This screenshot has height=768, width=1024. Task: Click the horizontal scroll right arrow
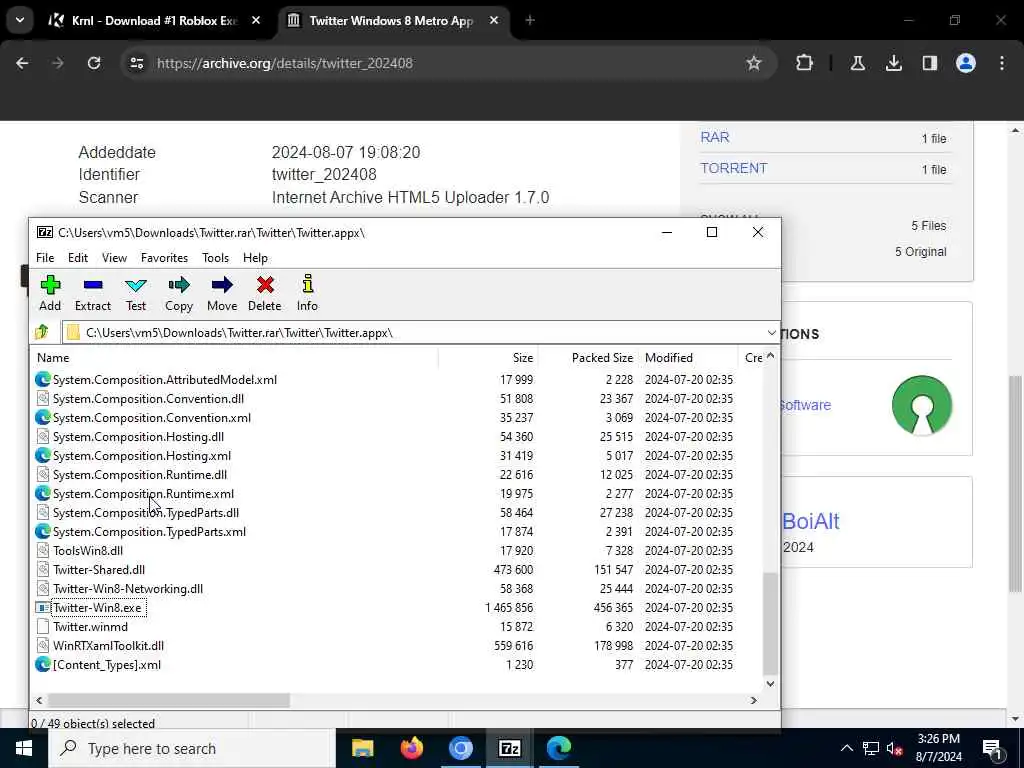click(754, 700)
